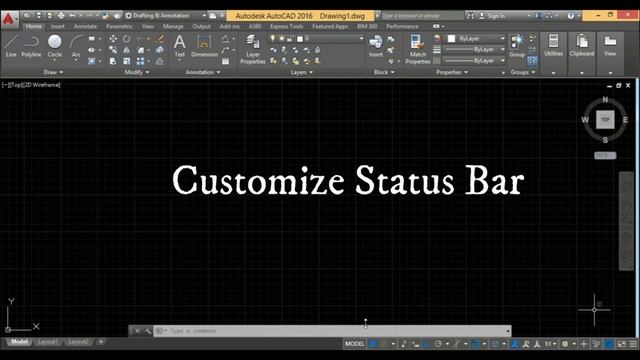Click the Undo arrow in quick access toolbar
Image resolution: width=640 pixels, height=360 pixels.
(72, 16)
